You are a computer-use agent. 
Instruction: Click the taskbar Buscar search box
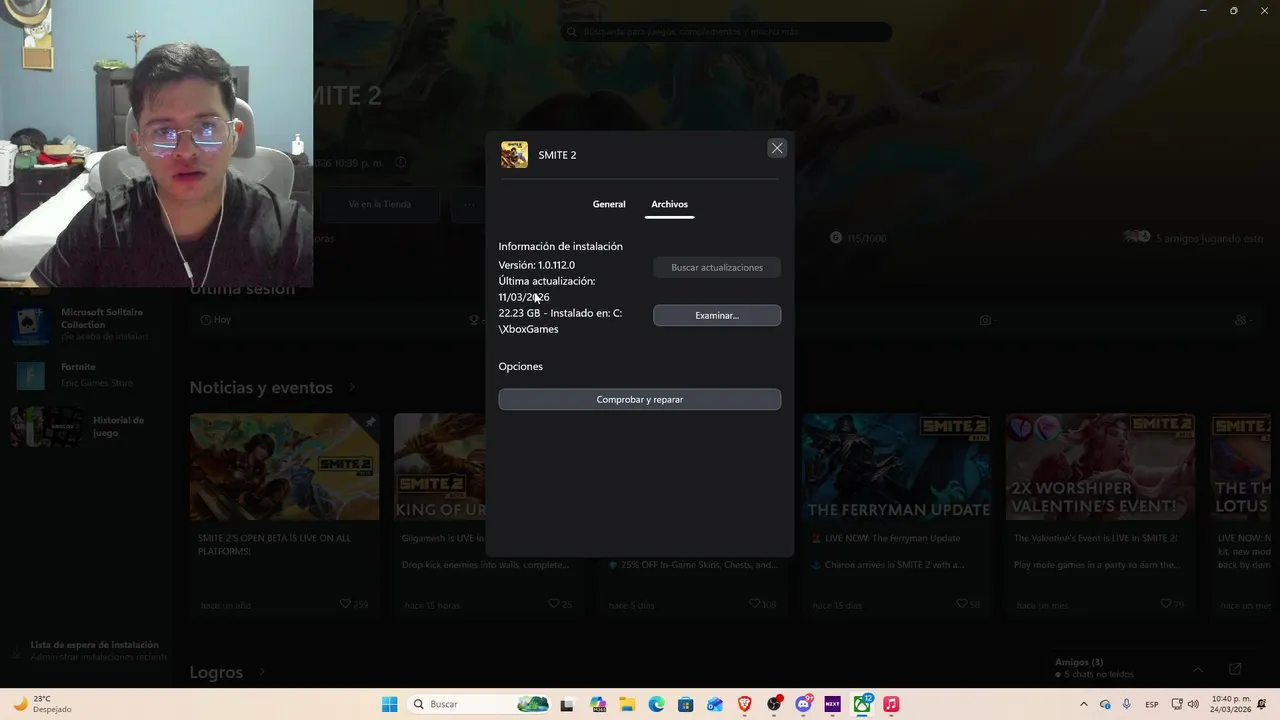[480, 704]
